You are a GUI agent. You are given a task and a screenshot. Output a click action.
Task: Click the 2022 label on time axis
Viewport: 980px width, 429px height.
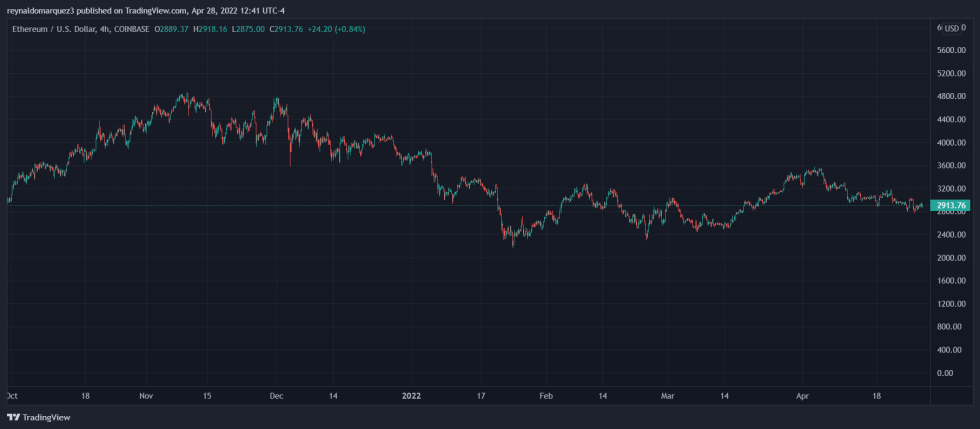411,396
